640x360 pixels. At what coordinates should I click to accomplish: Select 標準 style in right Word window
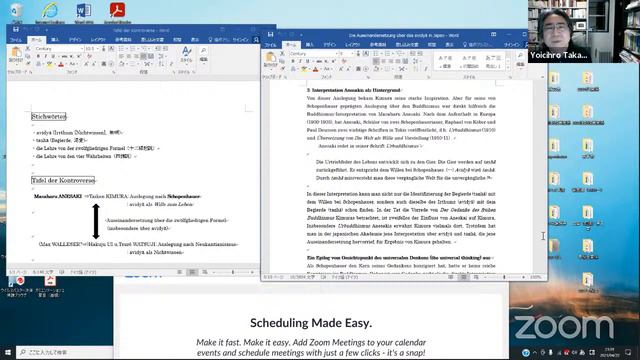coord(445,61)
